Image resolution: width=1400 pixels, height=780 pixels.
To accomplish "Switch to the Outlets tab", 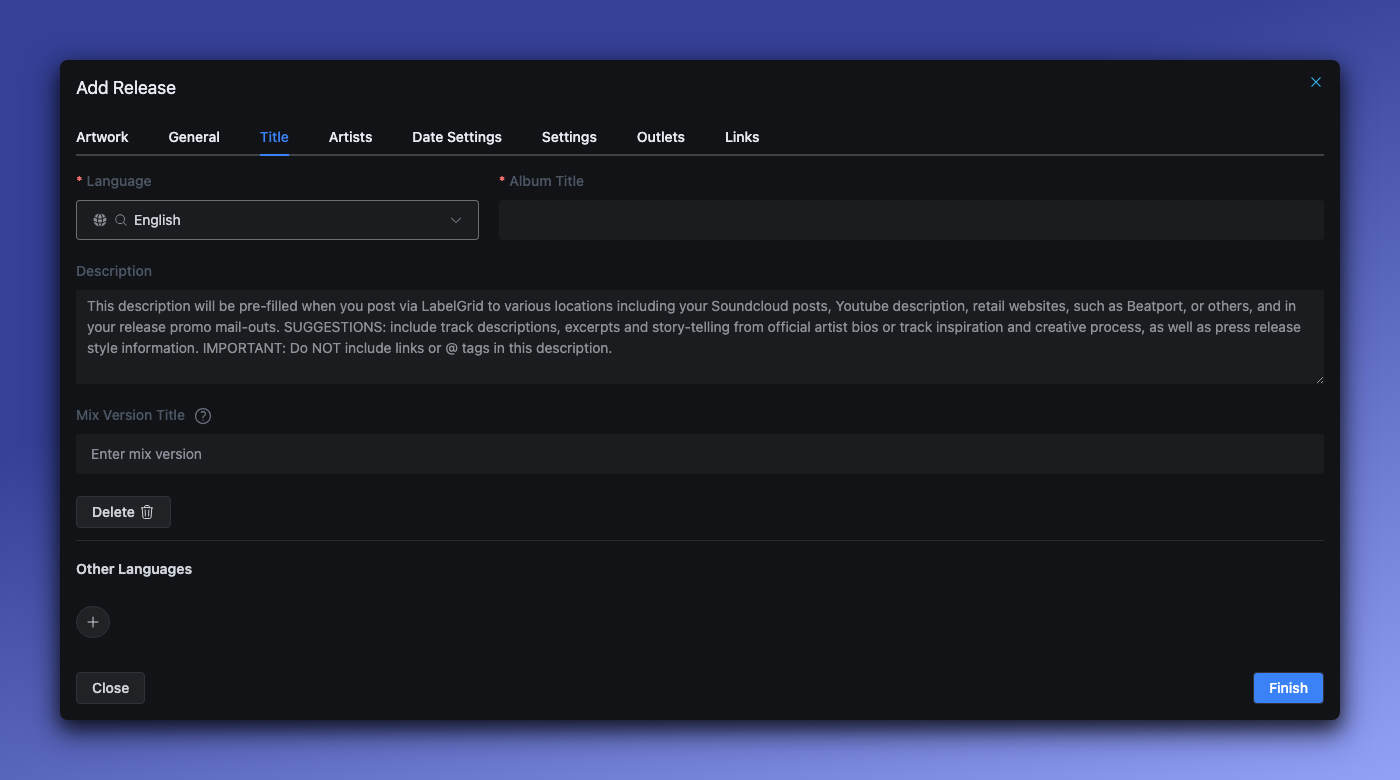I will pyautogui.click(x=661, y=137).
